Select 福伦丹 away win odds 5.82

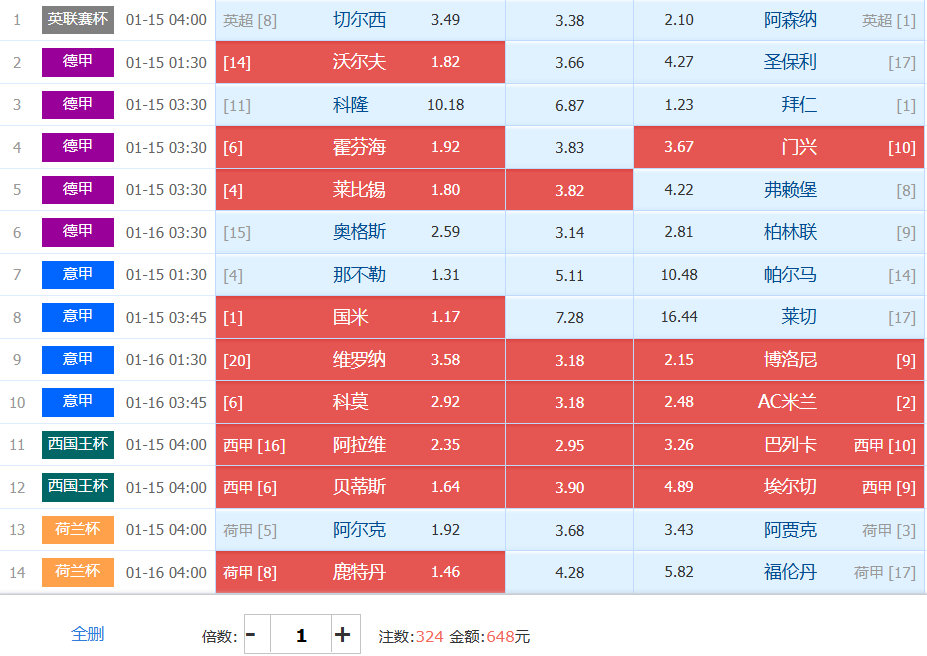[x=778, y=572]
